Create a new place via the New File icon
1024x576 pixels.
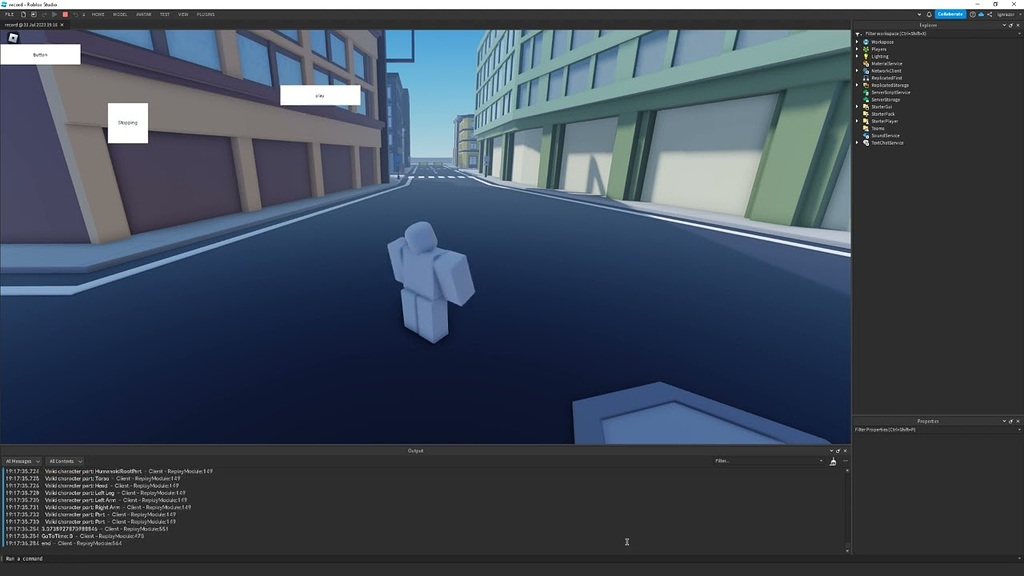coord(23,14)
